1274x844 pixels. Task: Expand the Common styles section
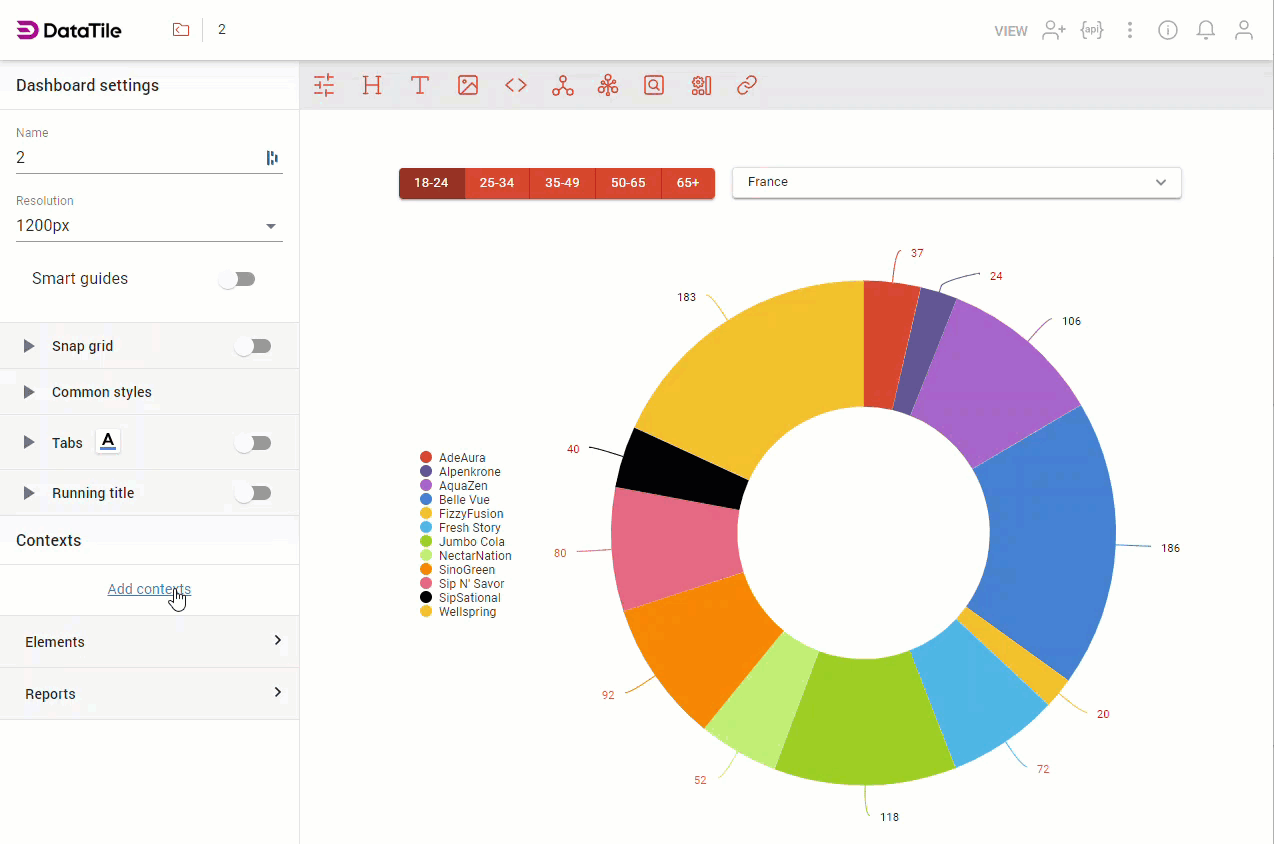pyautogui.click(x=101, y=392)
